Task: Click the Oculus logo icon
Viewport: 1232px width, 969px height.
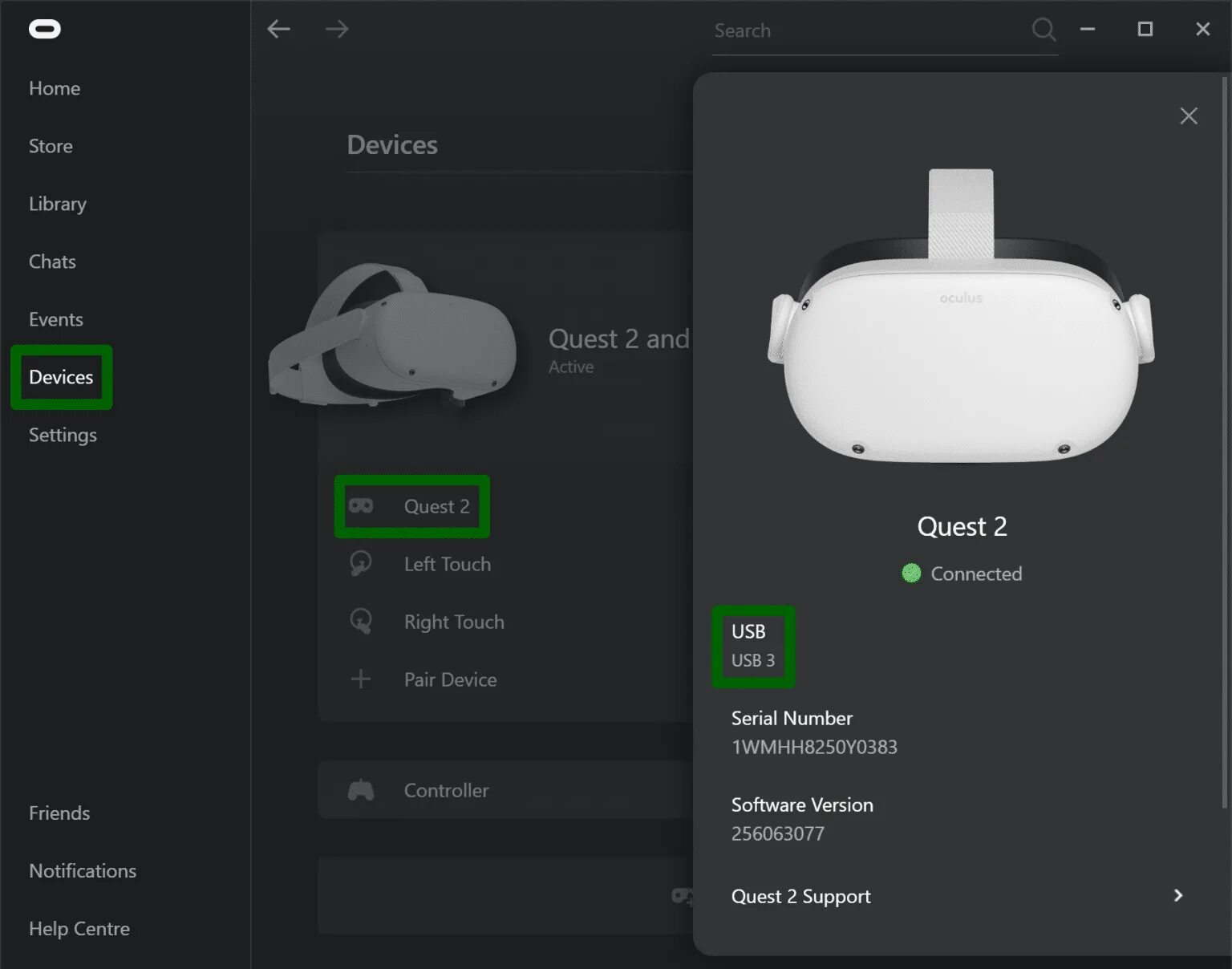Action: [45, 30]
